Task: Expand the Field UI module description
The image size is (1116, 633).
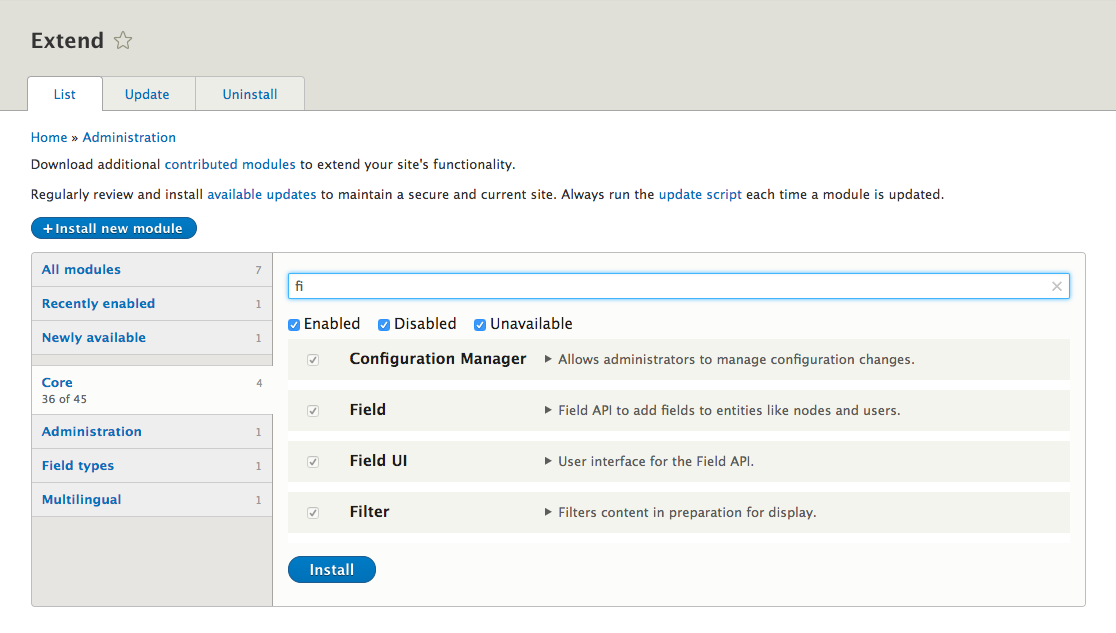Action: 548,461
